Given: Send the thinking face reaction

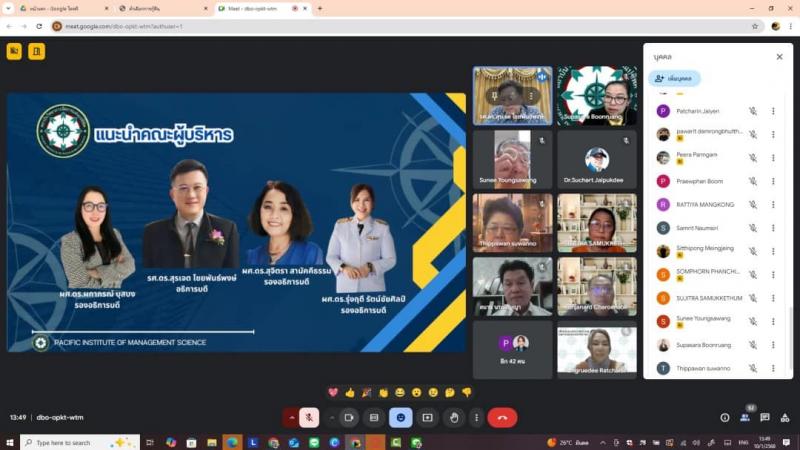Looking at the screenshot, I should pos(449,392).
